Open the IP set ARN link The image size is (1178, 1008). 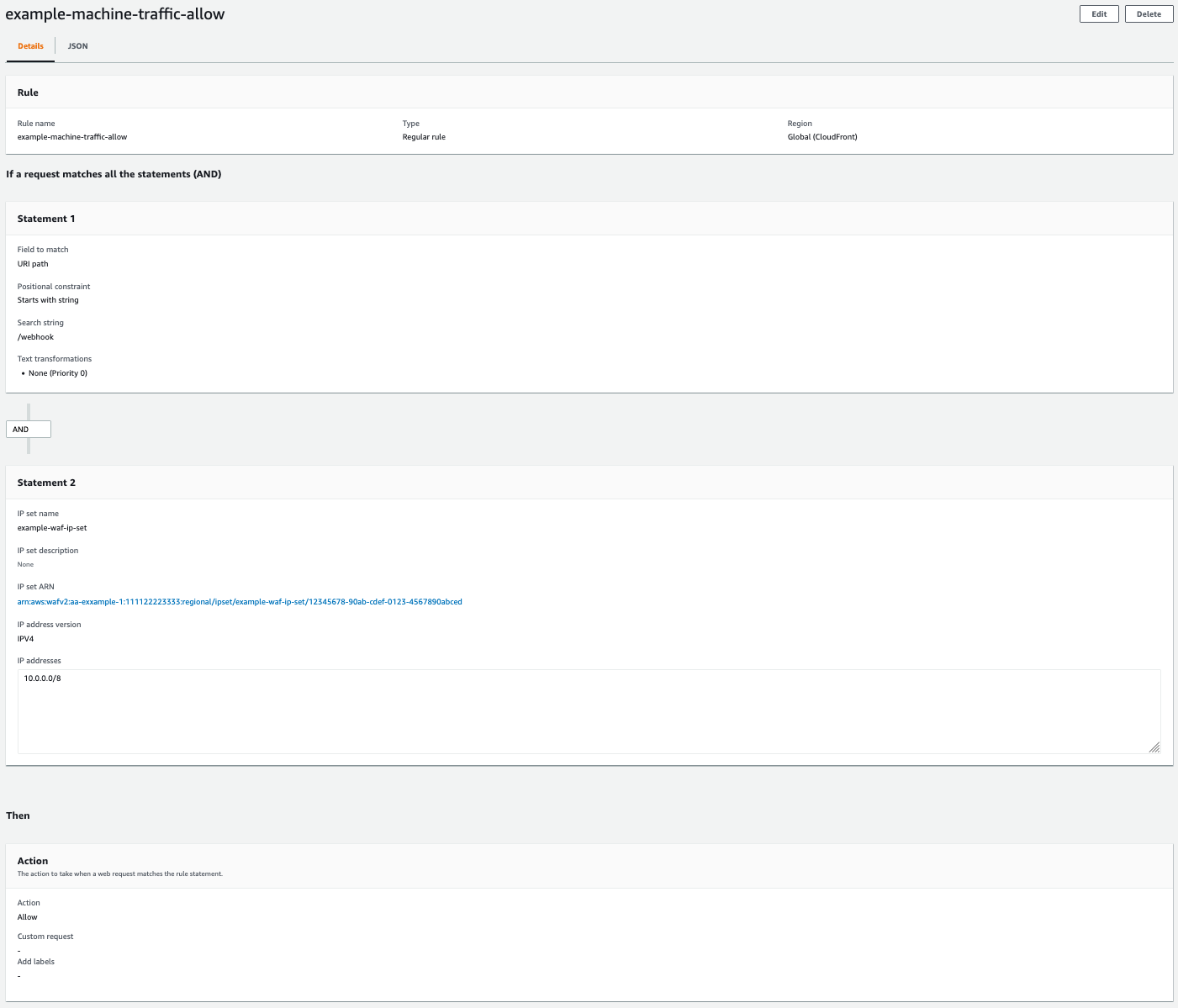pyautogui.click(x=240, y=602)
